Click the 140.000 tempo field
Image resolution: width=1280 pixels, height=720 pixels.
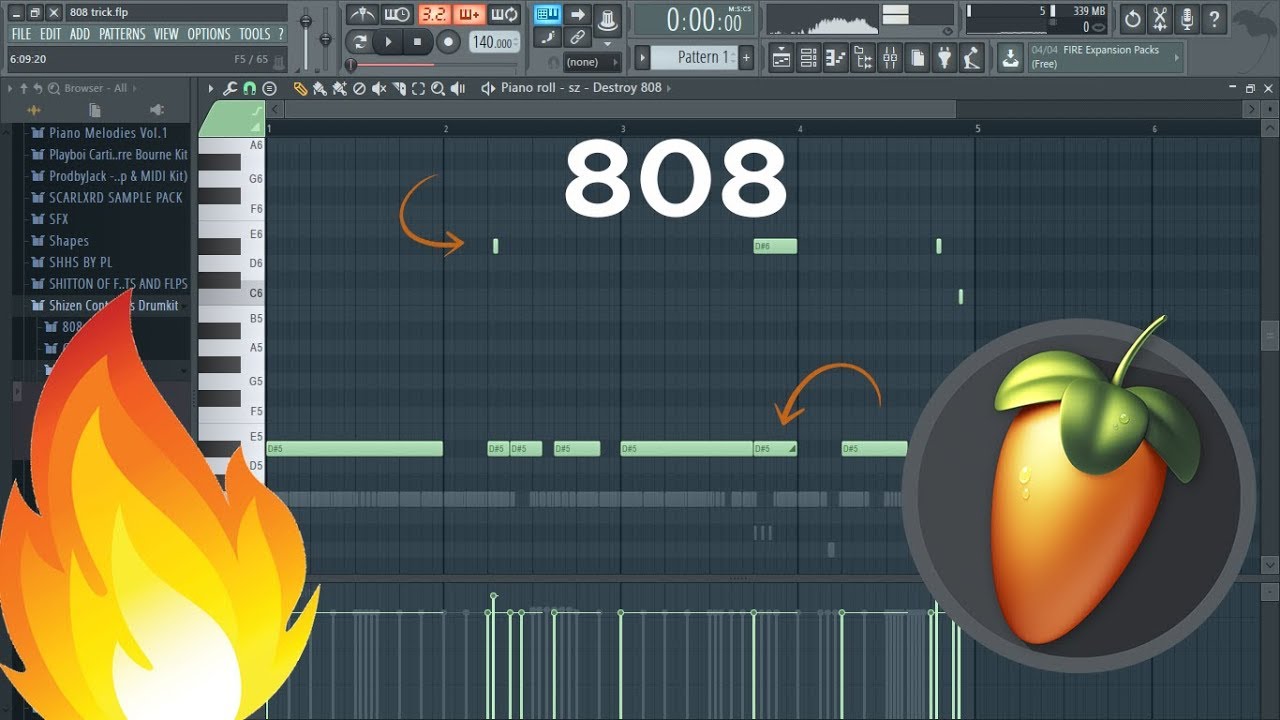point(494,42)
